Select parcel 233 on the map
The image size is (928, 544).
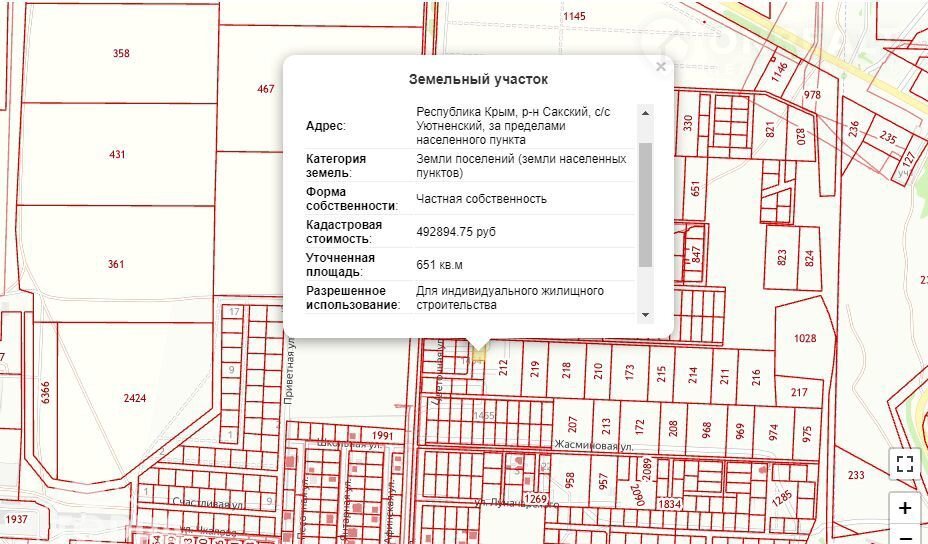856,475
